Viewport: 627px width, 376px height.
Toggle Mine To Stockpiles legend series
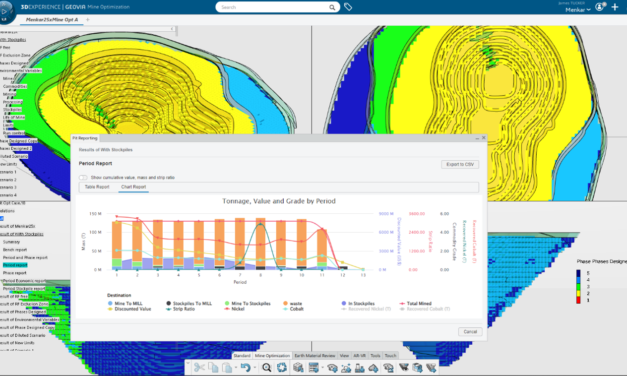248,304
